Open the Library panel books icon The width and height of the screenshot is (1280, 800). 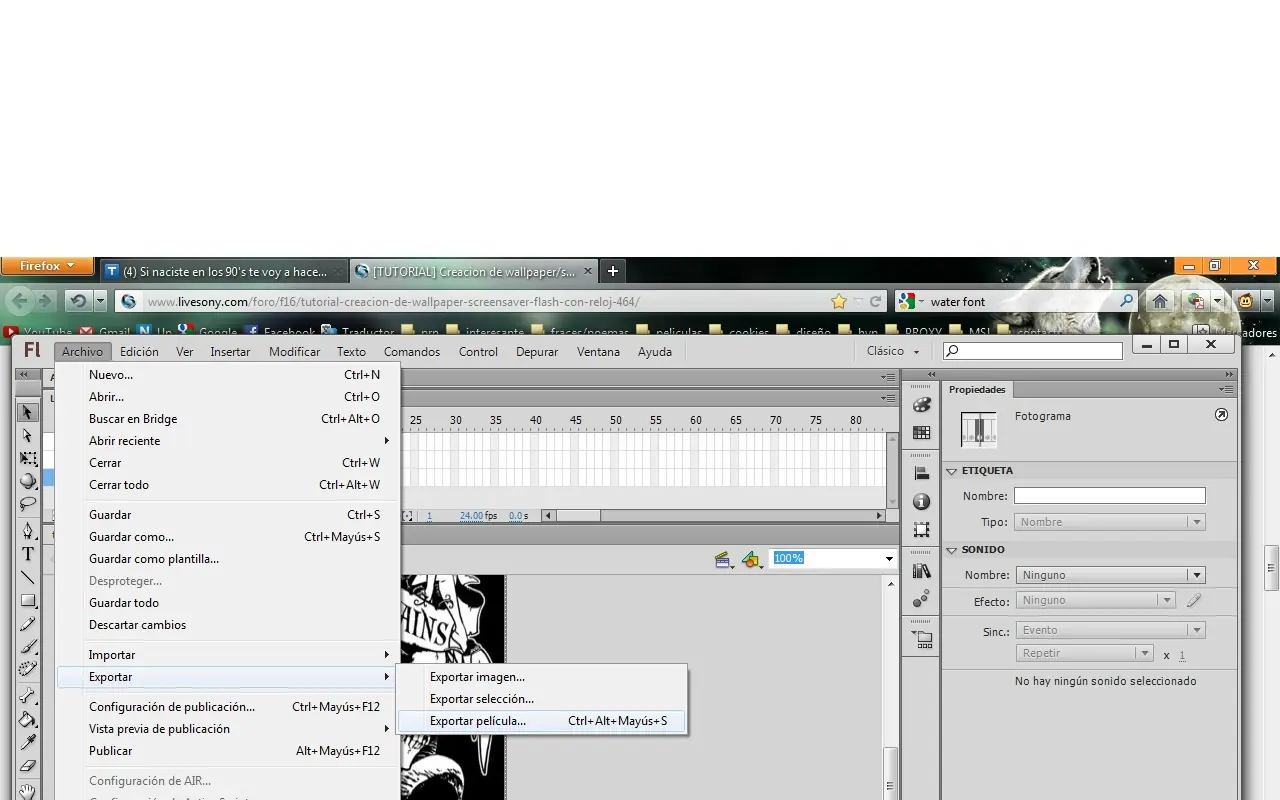pyautogui.click(x=921, y=571)
